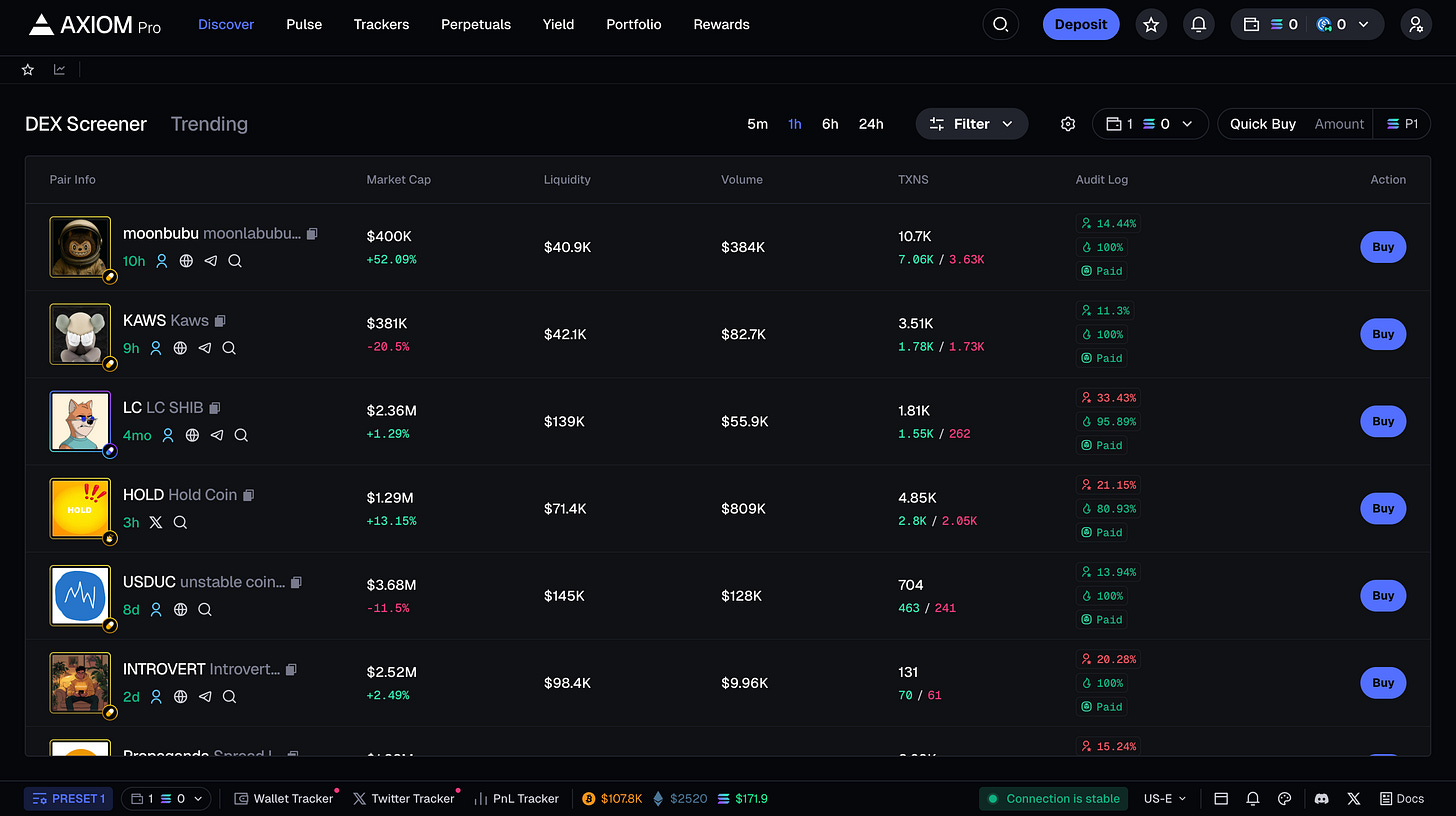The height and width of the screenshot is (816, 1456).
Task: Click the AXIOM Pro logo
Action: [95, 24]
